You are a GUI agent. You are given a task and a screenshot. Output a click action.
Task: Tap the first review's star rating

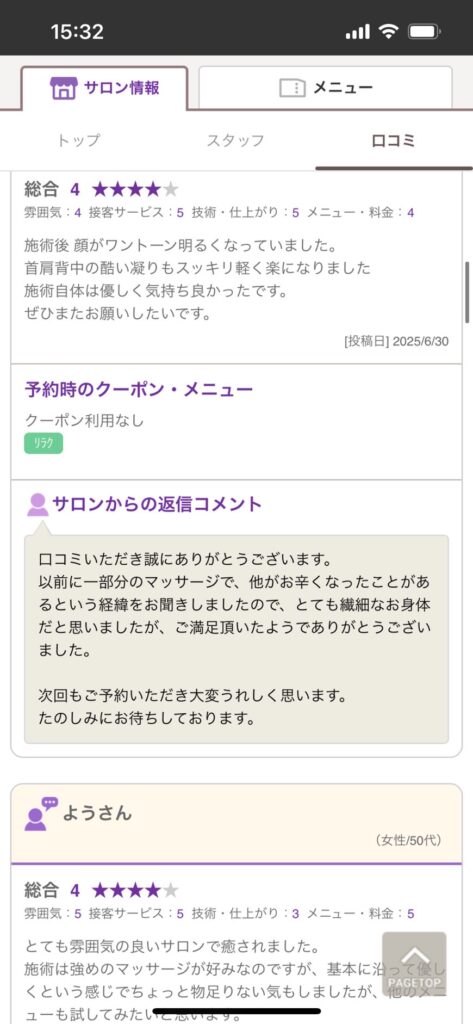[135, 189]
